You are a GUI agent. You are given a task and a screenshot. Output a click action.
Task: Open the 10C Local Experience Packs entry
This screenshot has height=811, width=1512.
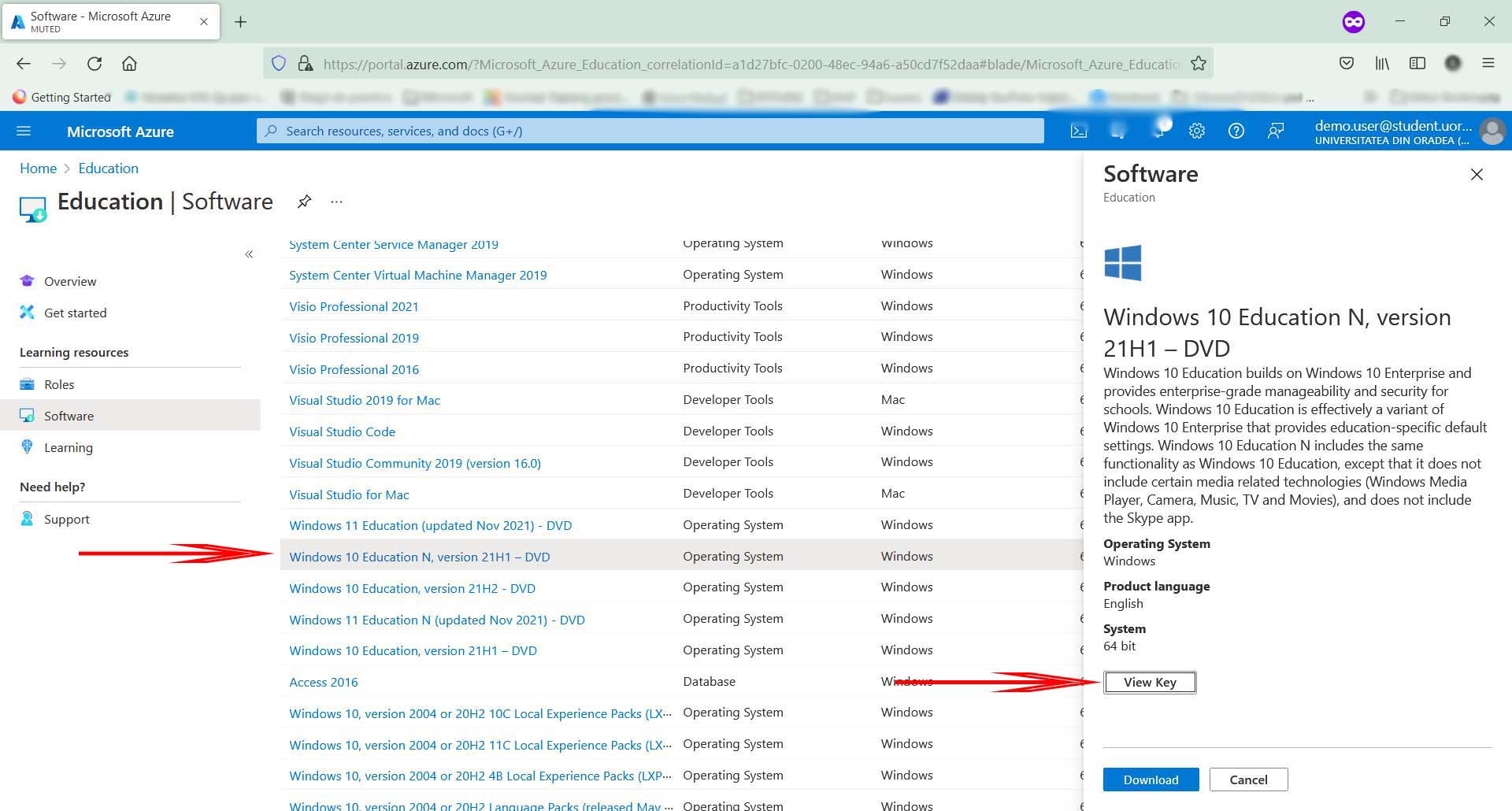(x=480, y=713)
